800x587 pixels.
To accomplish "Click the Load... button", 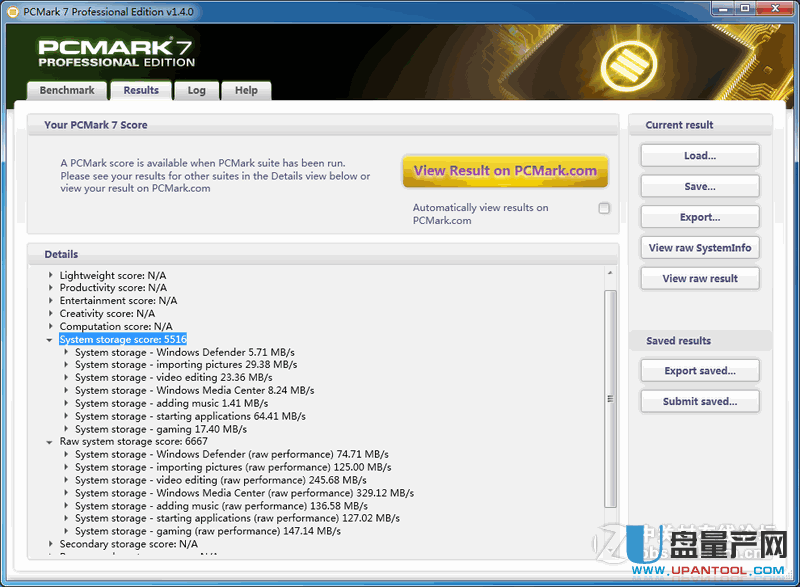I will (x=699, y=156).
